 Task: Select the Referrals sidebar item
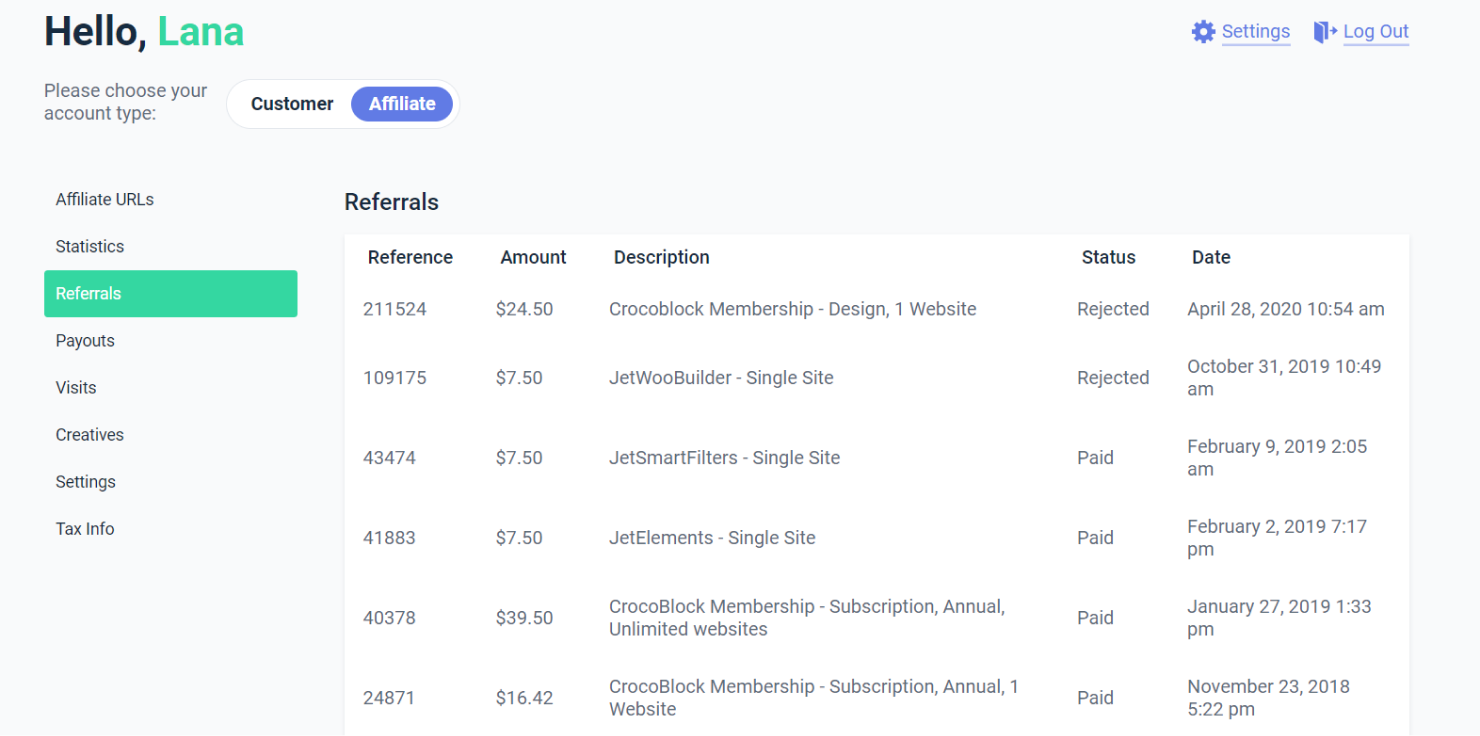pyautogui.click(x=170, y=293)
